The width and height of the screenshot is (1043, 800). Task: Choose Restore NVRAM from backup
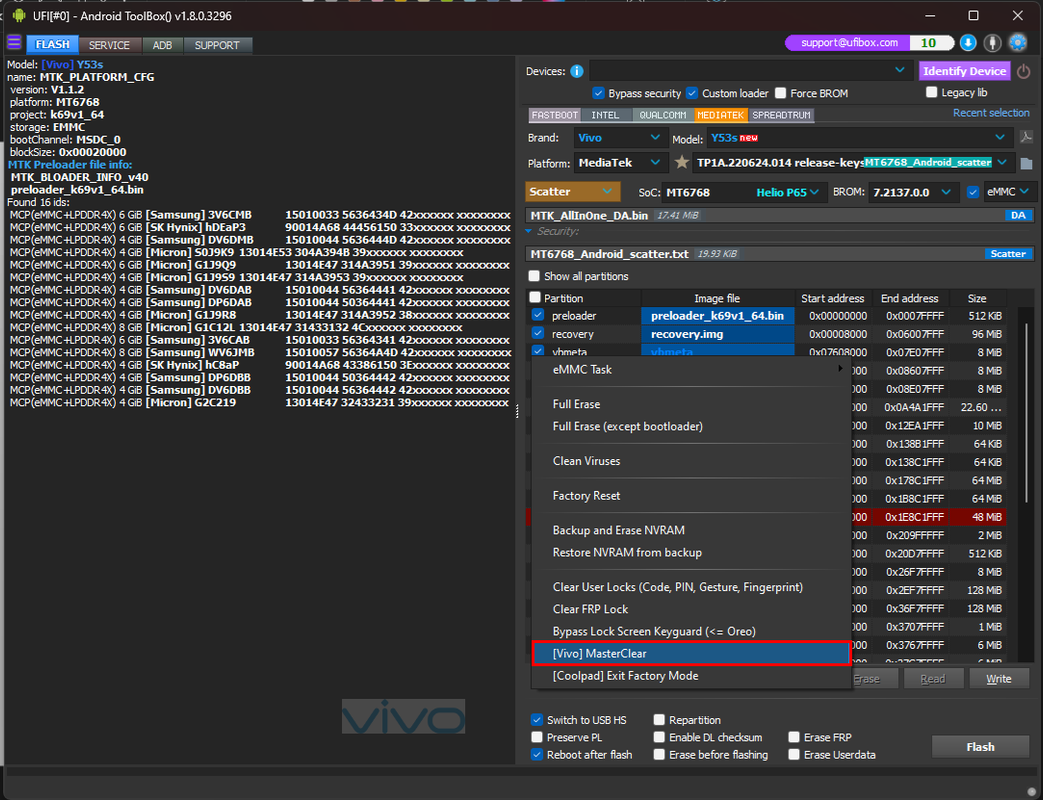[691, 552]
